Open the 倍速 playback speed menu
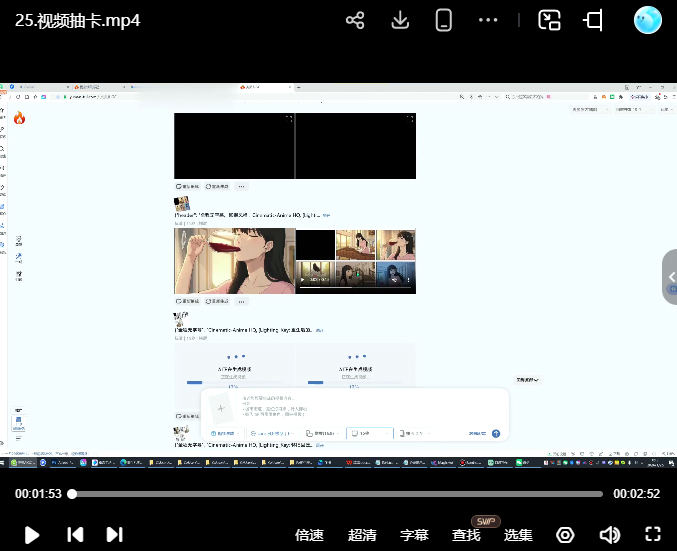This screenshot has height=551, width=677. tap(309, 535)
